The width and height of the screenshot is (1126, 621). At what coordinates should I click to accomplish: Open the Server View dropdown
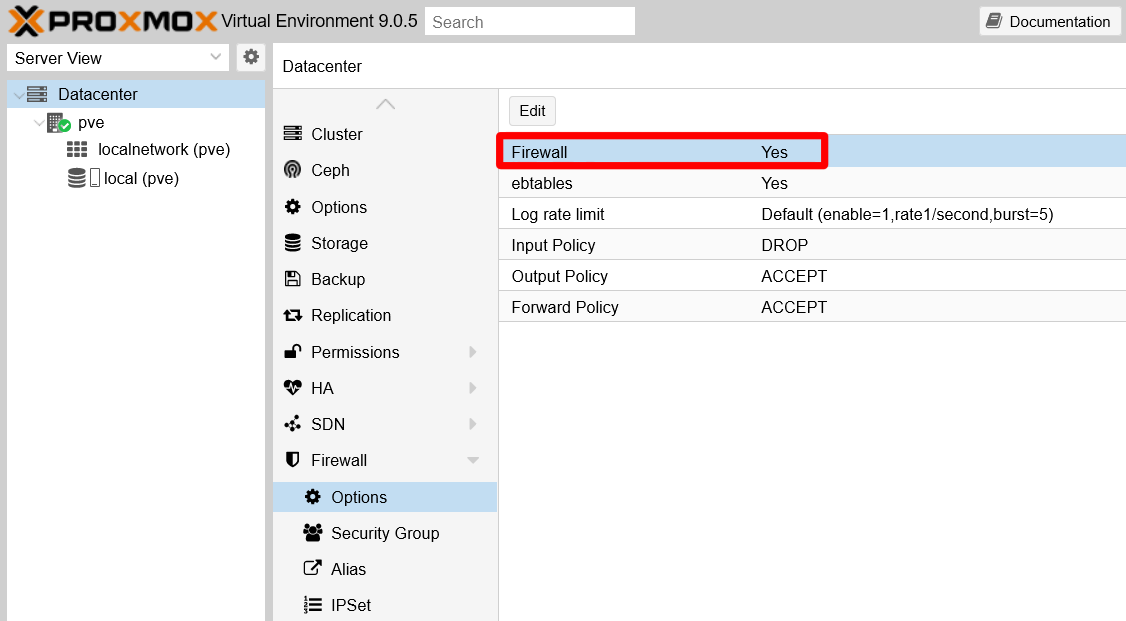coord(213,57)
